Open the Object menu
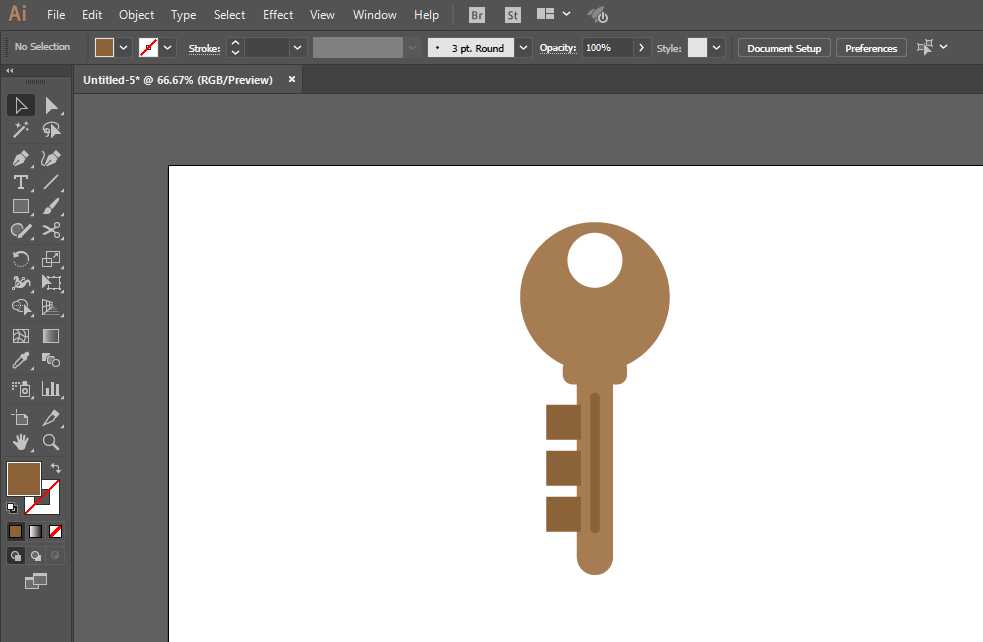Viewport: 983px width, 642px height. [136, 15]
